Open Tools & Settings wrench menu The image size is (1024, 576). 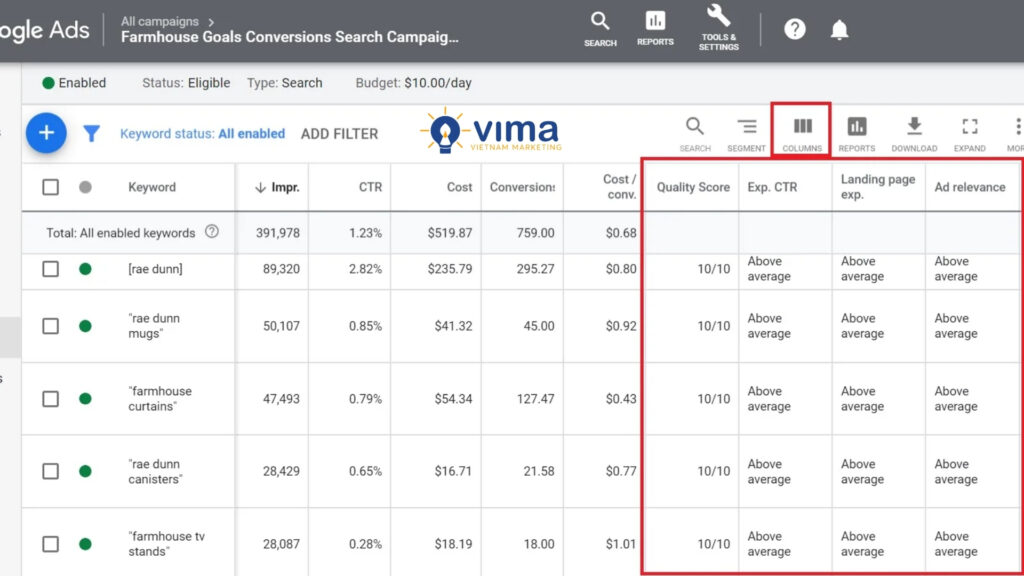(x=718, y=28)
